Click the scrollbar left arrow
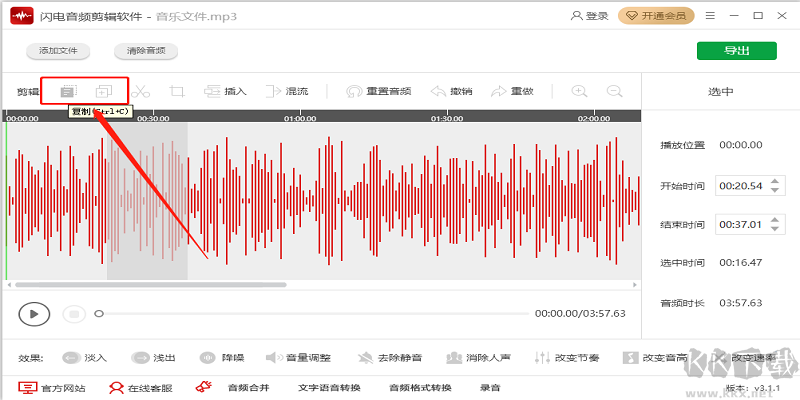This screenshot has width=800, height=400. (x=8, y=285)
